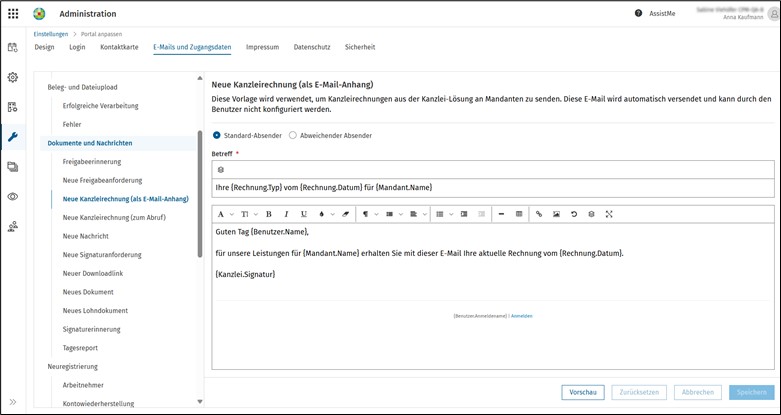Click into the Betreff subject field
This screenshot has width=781, height=415.
click(x=493, y=188)
